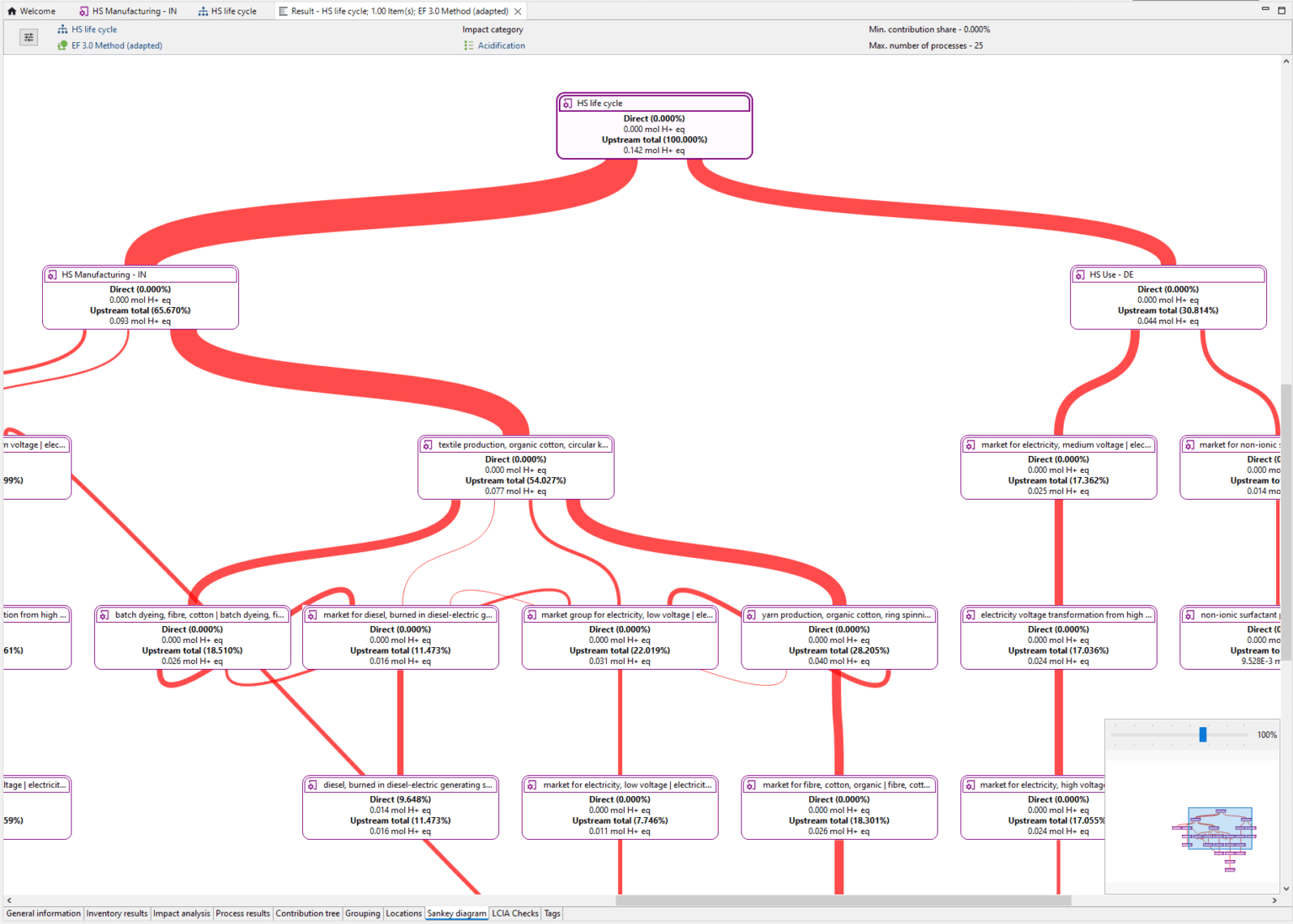Click the Welcome tab home icon
Screen dimensions: 1293x924
pyautogui.click(x=12, y=11)
